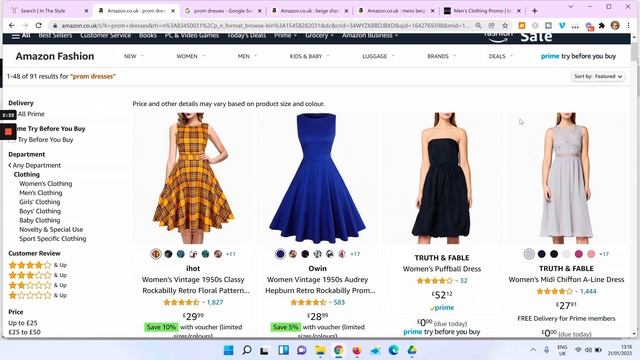Open Chat icon on taskbar

pyautogui.click(x=302, y=350)
